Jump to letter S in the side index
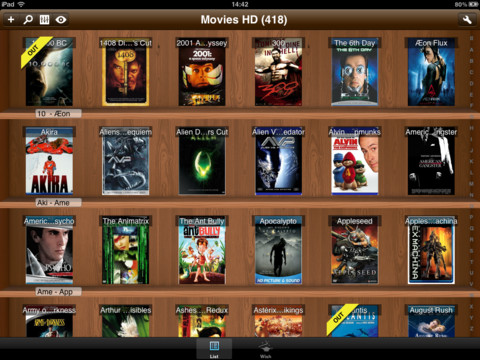This screenshot has height=360, width=480. [471, 251]
